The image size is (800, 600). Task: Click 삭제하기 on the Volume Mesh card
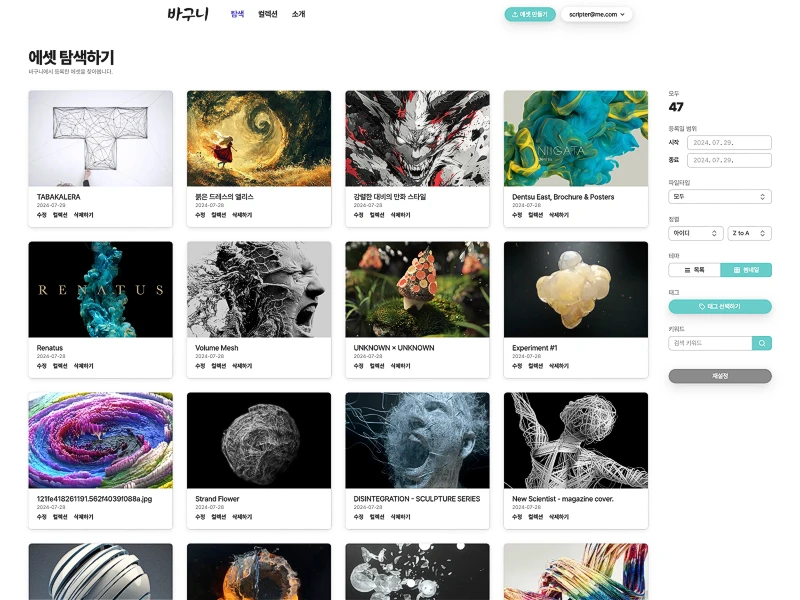coord(242,366)
